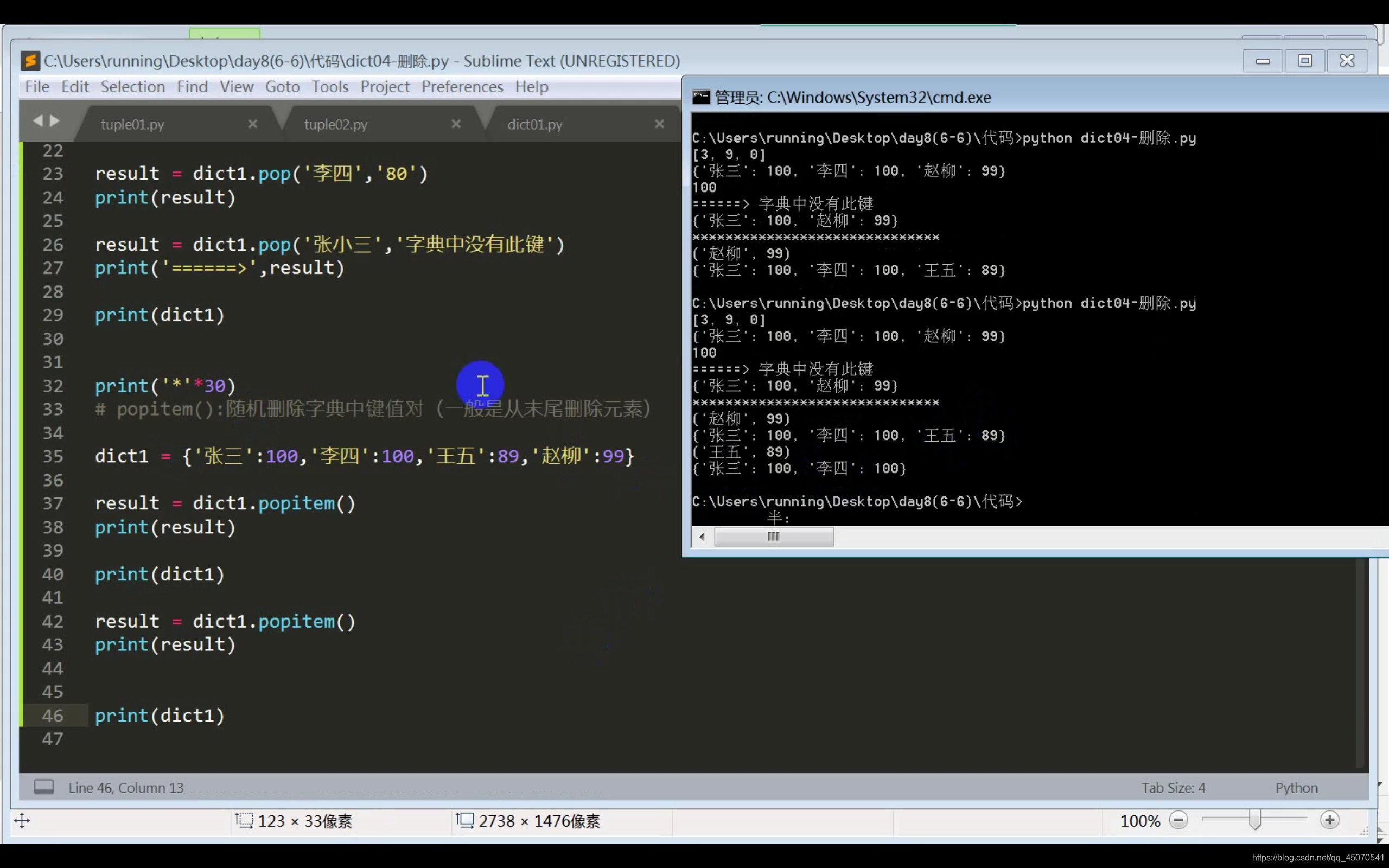Screen dimensions: 1389x868
Task: Close the tuple01.py tab
Action: click(252, 124)
